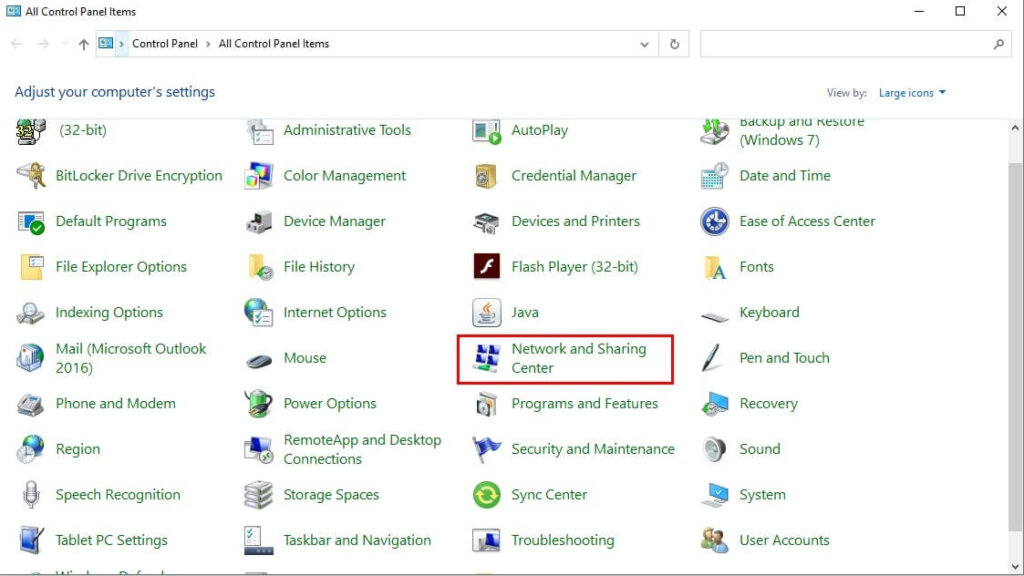Screen dimensions: 1024x576
Task: Open the Pen and Touch icon
Action: click(712, 358)
